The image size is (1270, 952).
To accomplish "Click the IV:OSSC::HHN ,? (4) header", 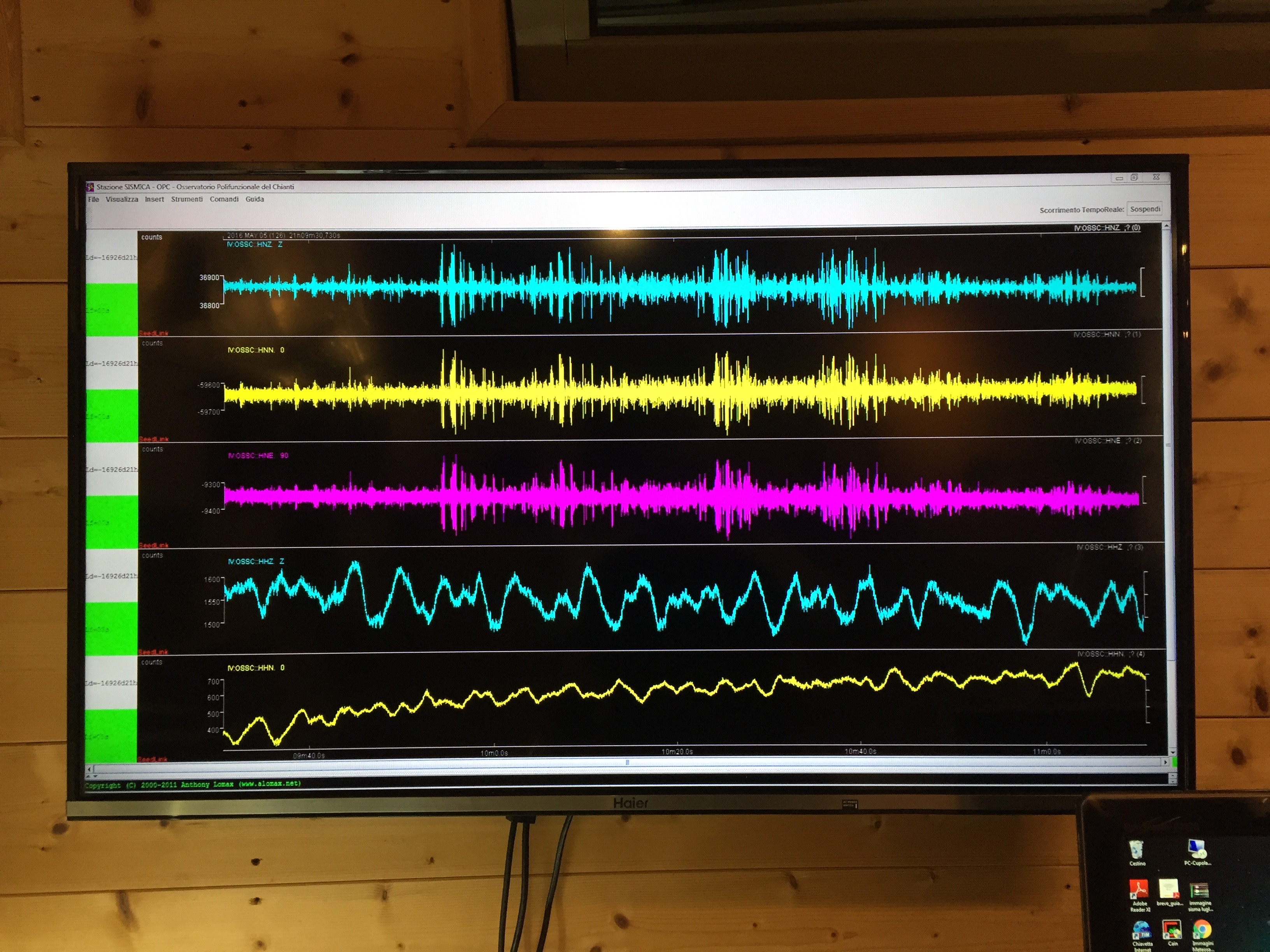I will pos(1111,654).
